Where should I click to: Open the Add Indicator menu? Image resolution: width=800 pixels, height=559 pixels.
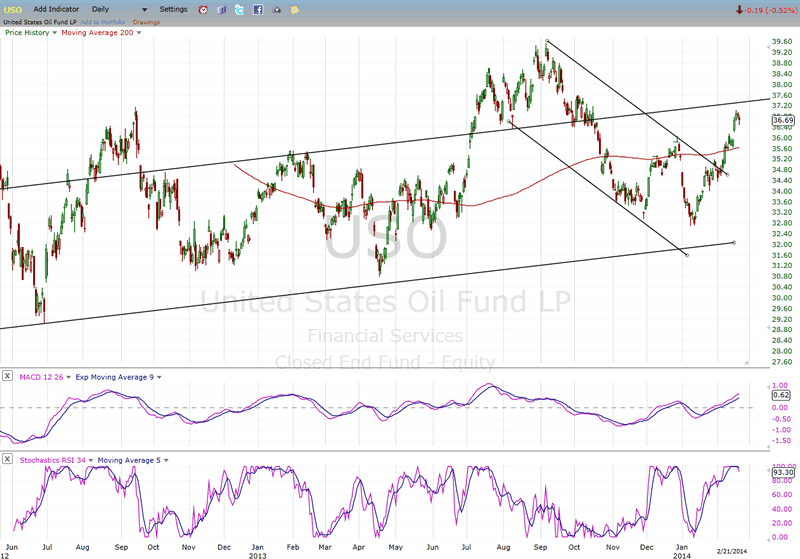click(x=56, y=9)
